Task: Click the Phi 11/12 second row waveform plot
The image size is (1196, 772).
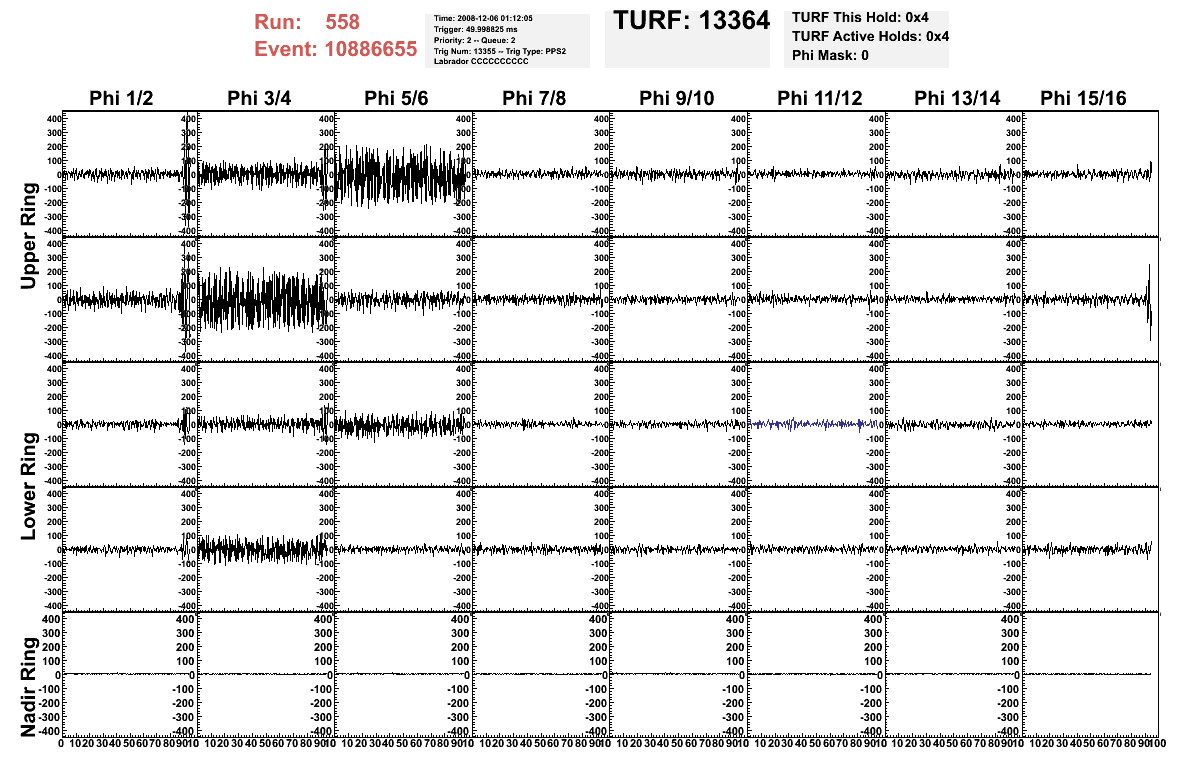Action: coord(816,300)
